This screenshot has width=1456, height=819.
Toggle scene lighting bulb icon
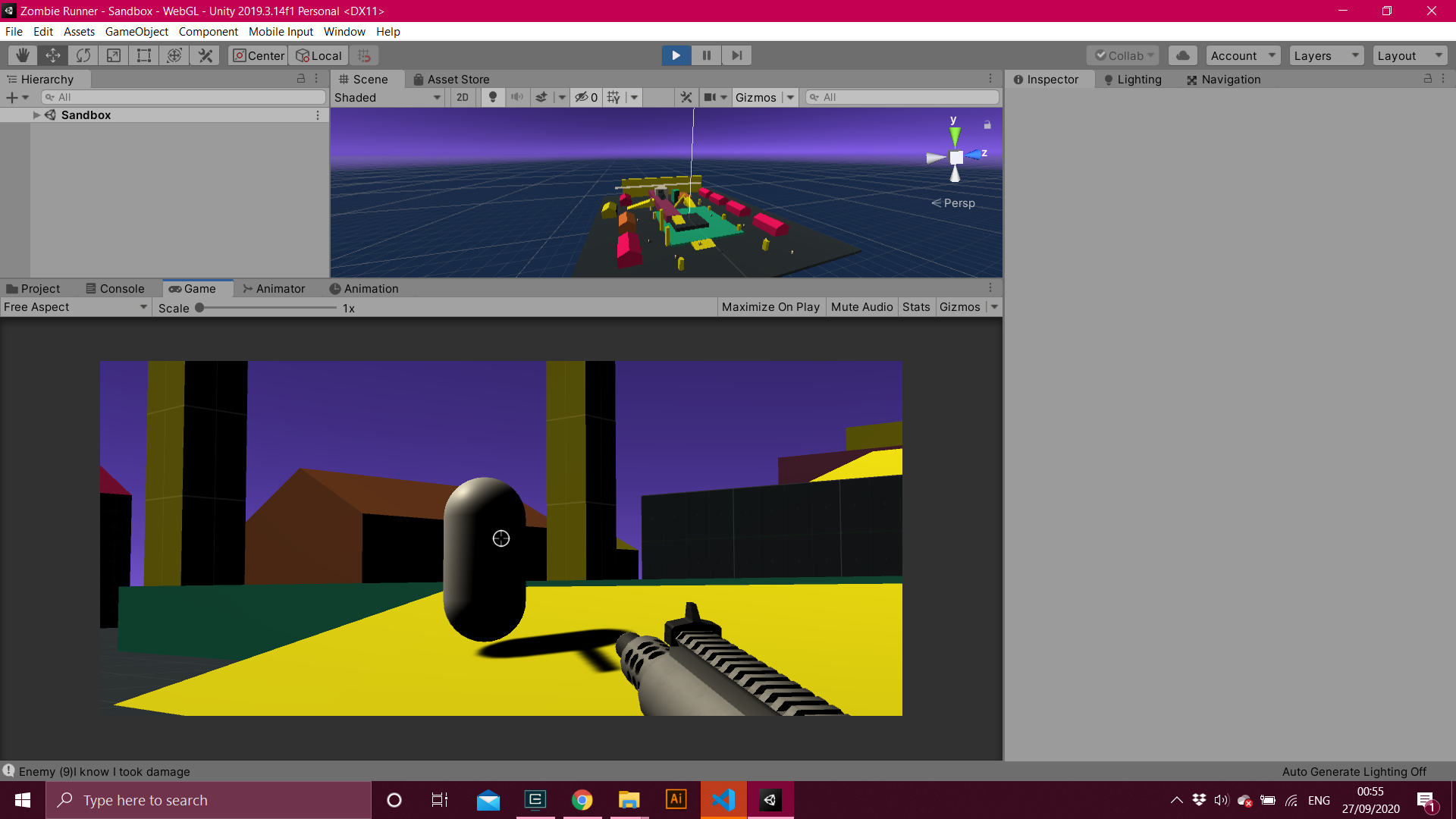[493, 97]
